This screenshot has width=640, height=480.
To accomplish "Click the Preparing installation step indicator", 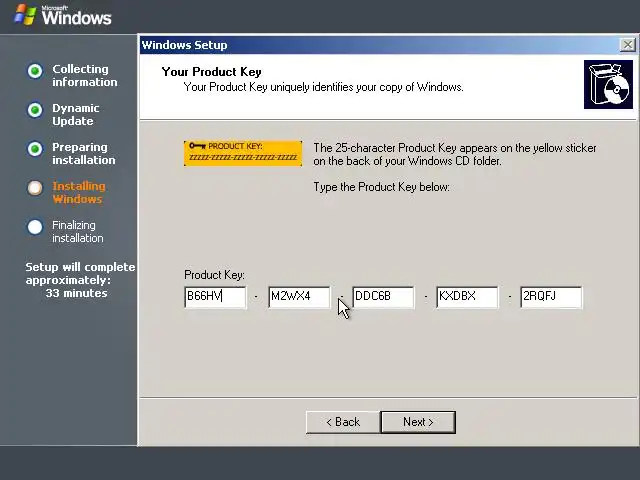I will pyautogui.click(x=35, y=149).
